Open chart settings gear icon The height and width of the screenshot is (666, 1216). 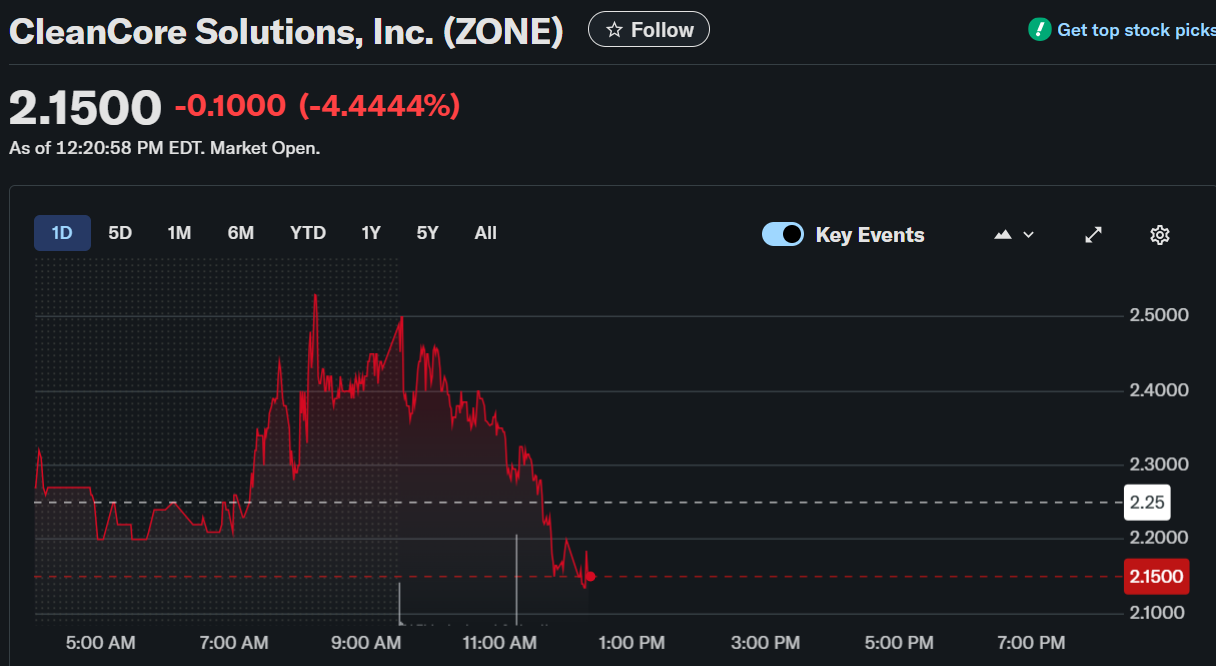[x=1159, y=235]
